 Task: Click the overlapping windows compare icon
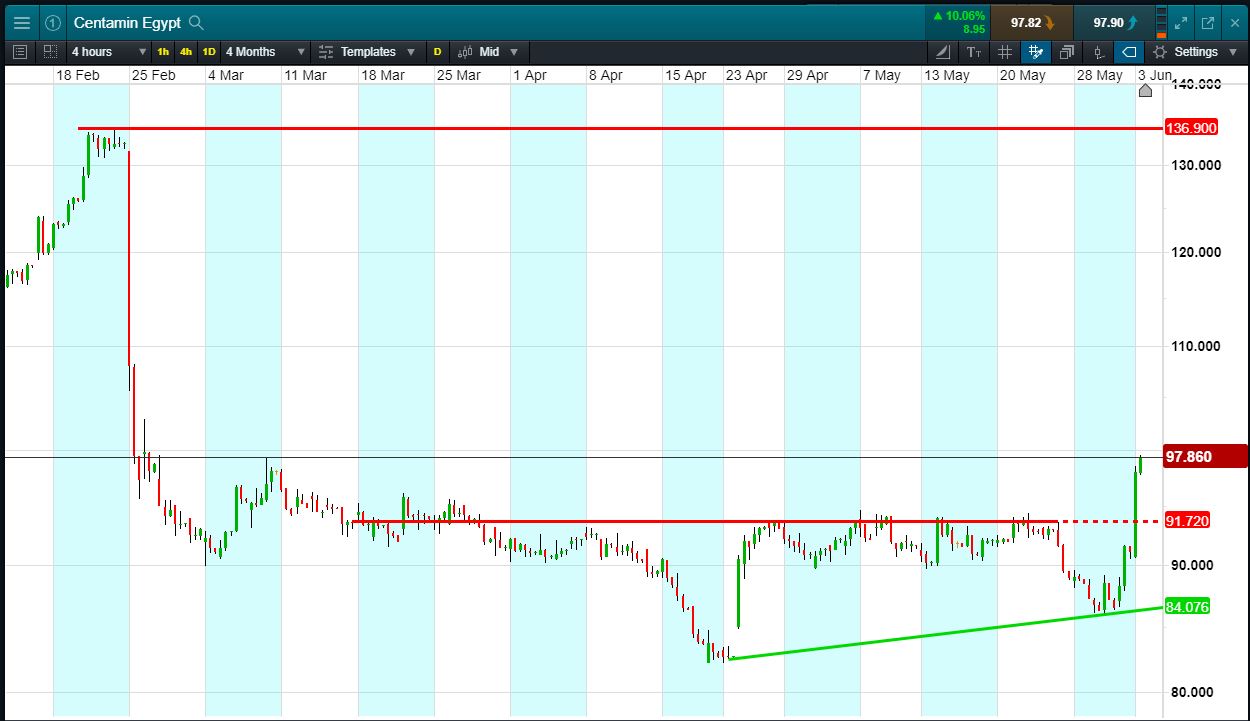point(1067,51)
